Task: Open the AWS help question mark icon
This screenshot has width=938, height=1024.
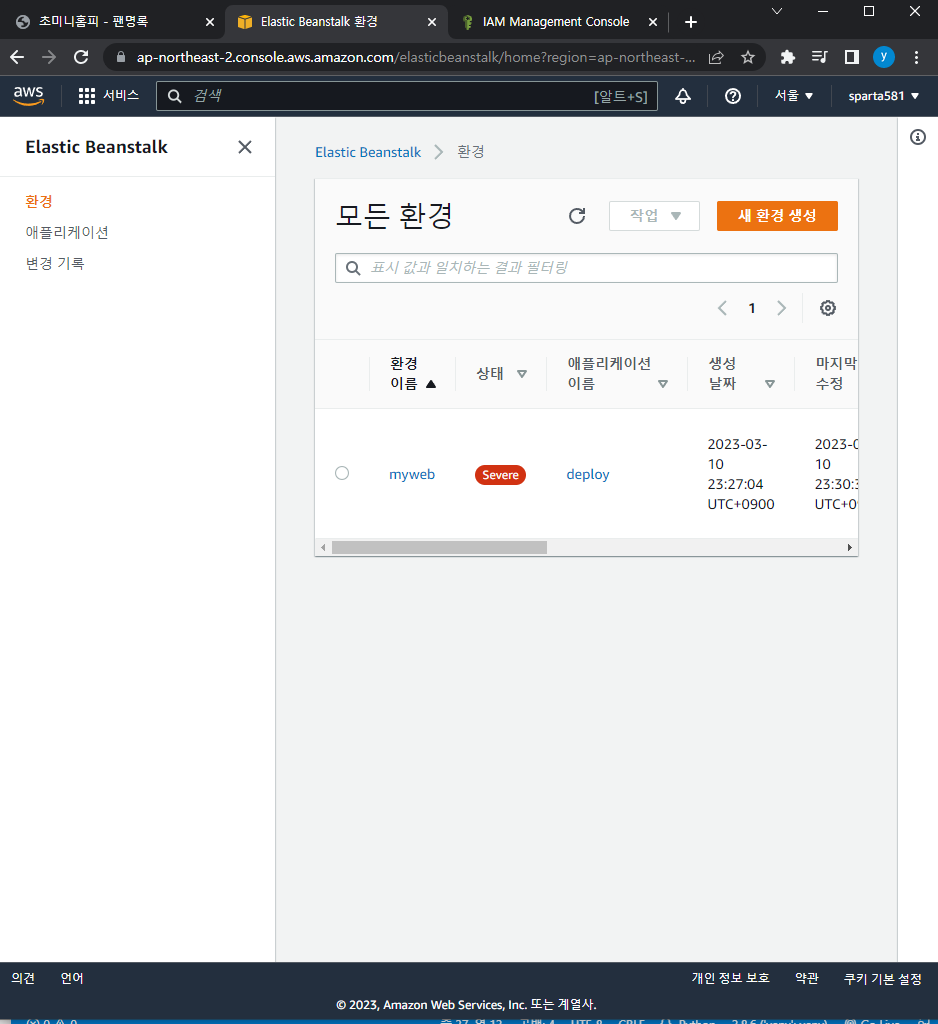Action: coord(733,96)
